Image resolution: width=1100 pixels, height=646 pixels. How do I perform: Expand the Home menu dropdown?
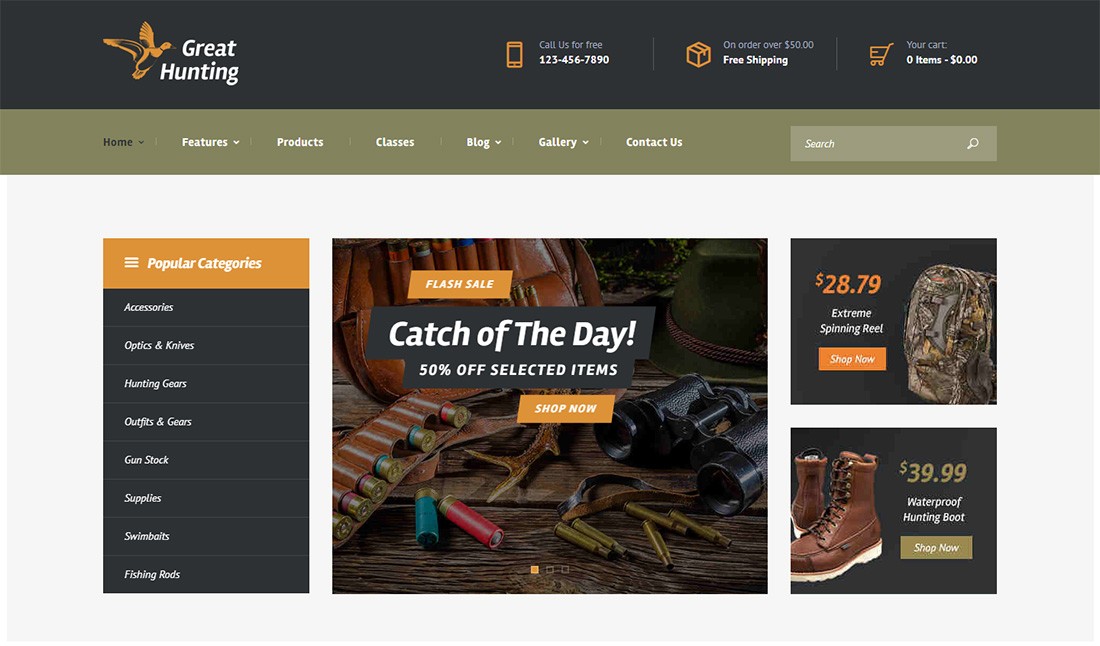123,142
